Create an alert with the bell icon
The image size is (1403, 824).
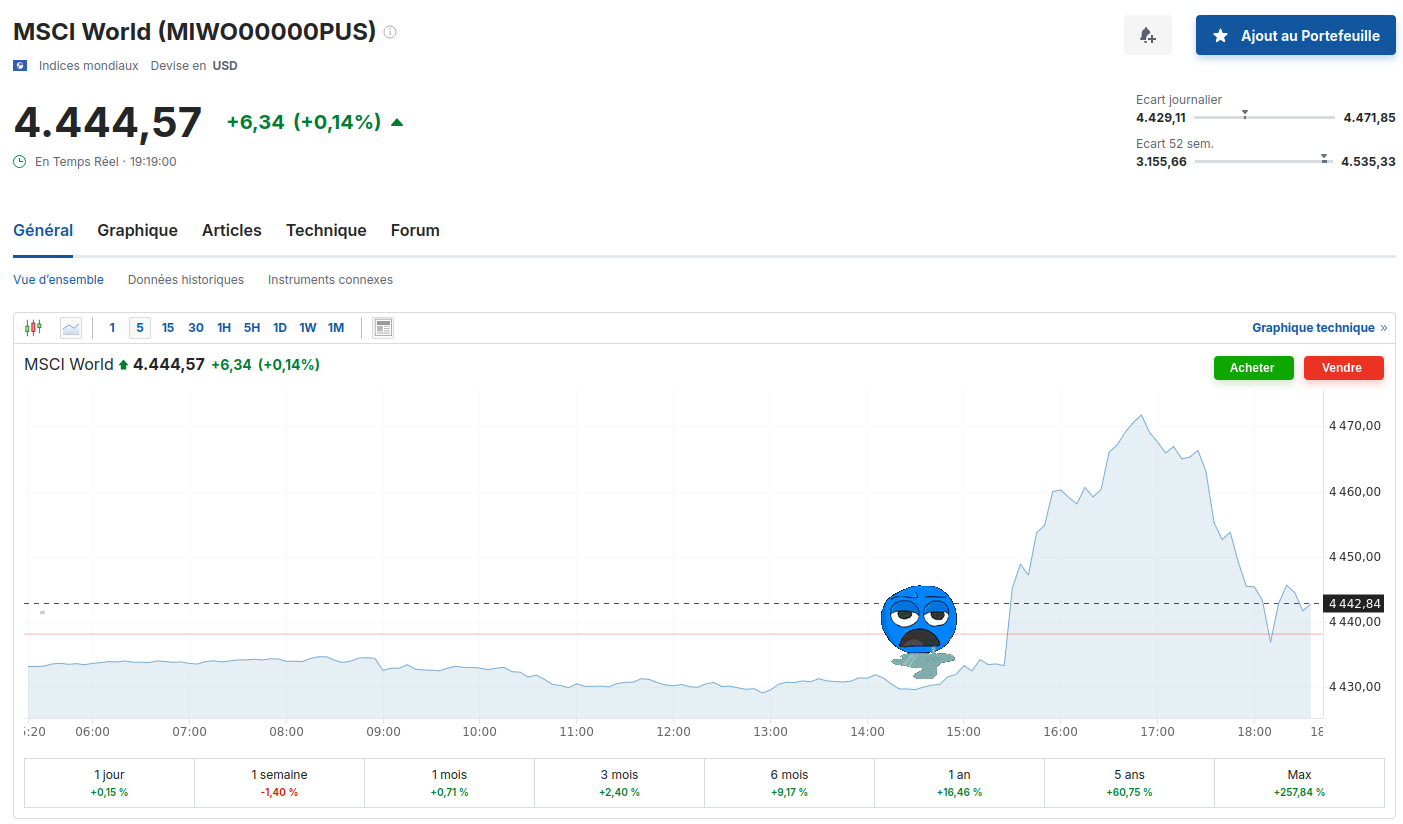[x=1147, y=36]
